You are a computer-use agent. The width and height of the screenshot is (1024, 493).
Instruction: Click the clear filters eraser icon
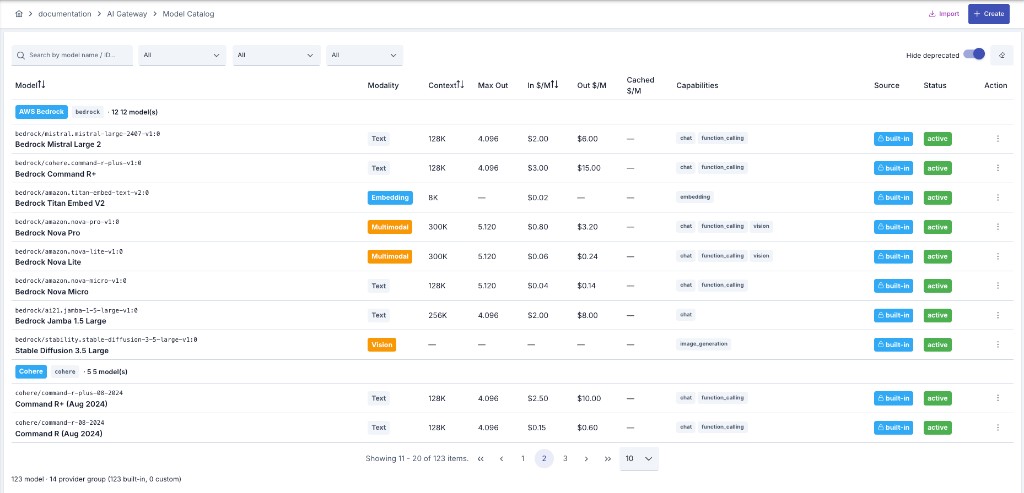(1001, 56)
